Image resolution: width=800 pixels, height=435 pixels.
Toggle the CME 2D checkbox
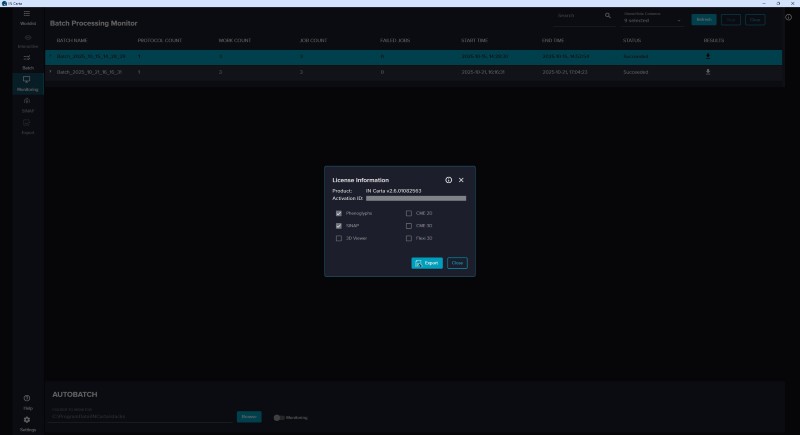click(x=409, y=213)
